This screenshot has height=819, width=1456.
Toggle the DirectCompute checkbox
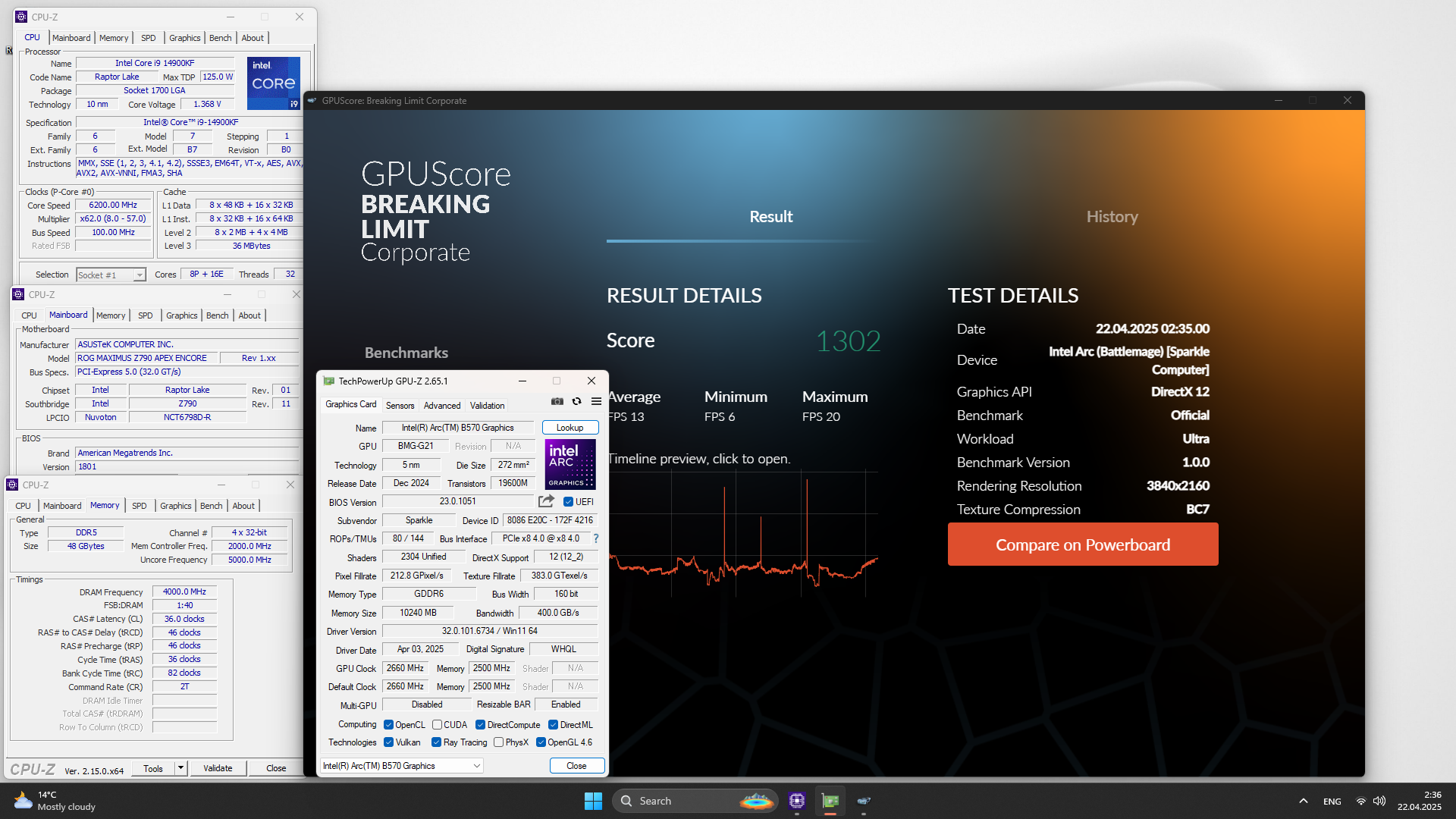(x=480, y=725)
